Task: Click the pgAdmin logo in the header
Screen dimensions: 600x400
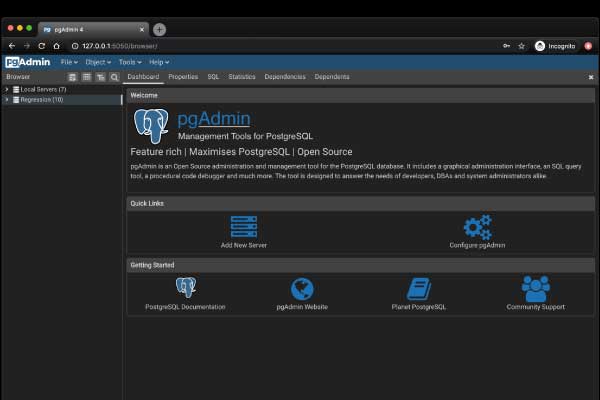Action: point(28,62)
